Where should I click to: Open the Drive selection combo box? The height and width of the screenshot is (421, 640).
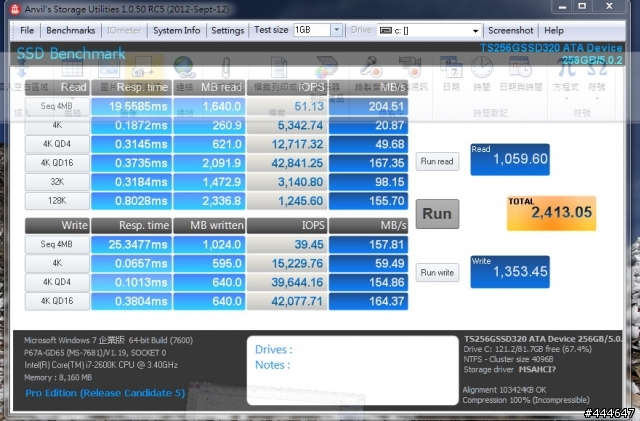click(429, 30)
